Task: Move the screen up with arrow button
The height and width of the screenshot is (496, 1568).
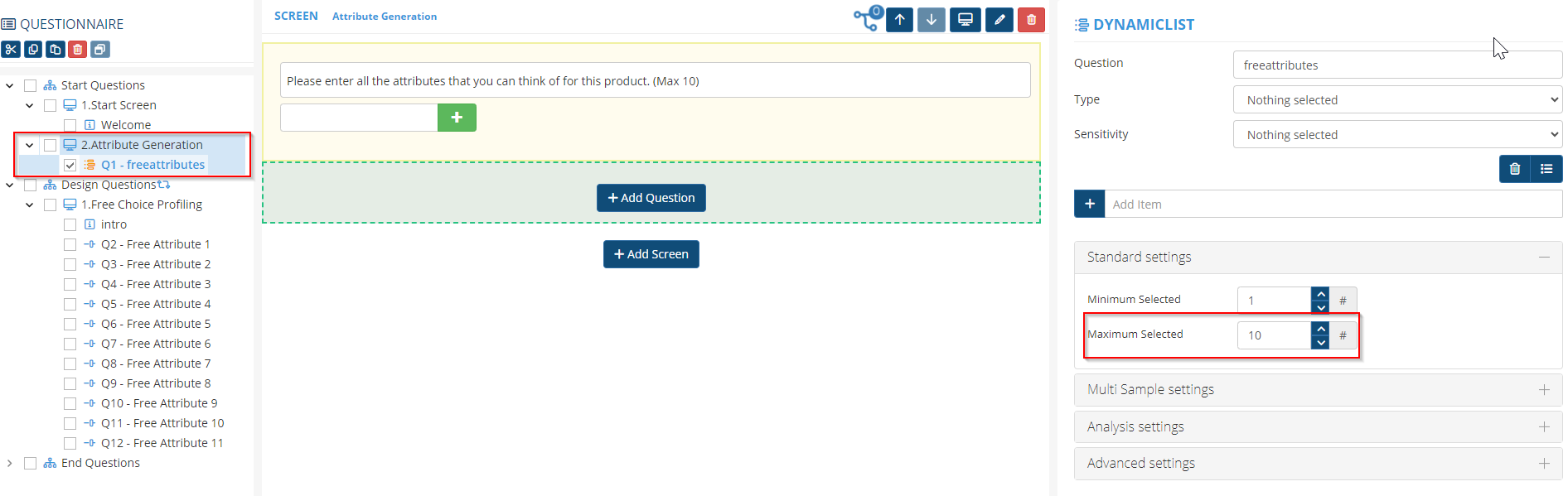Action: click(x=899, y=20)
